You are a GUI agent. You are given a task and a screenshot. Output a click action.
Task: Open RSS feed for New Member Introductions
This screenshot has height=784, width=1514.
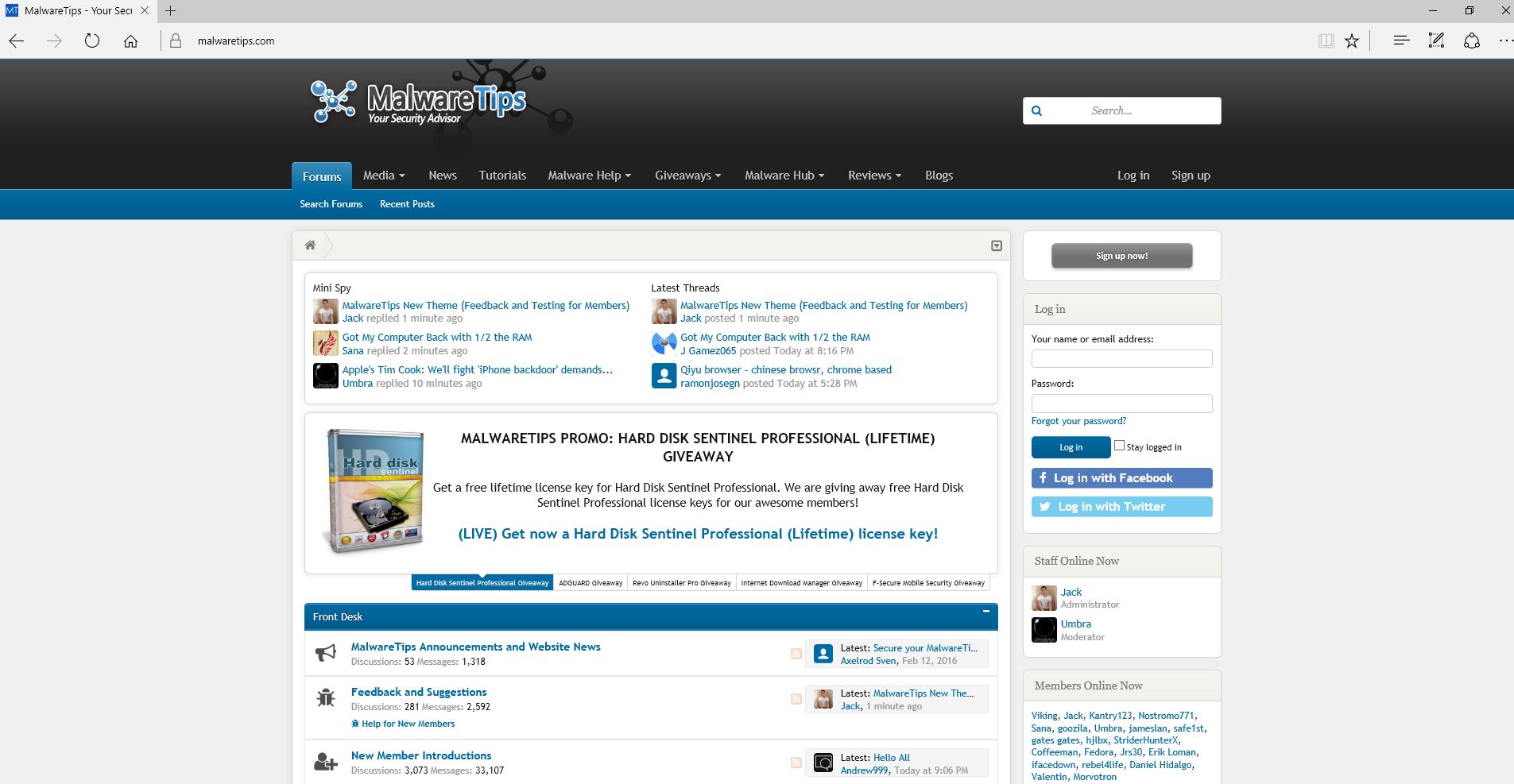click(x=796, y=763)
